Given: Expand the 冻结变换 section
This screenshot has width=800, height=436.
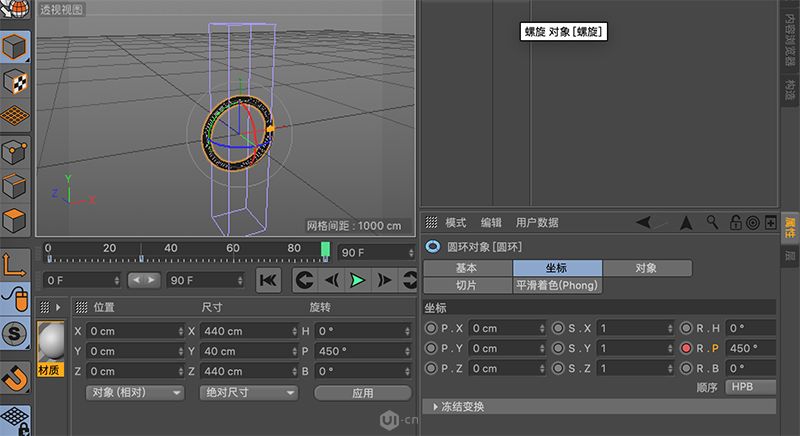Looking at the screenshot, I should tap(459, 407).
